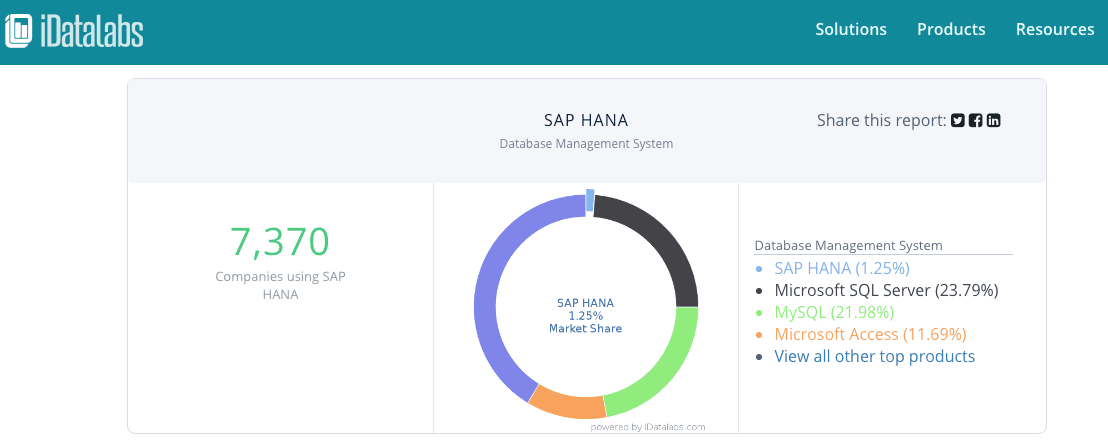Select Microsoft SQL Server (23.79%) legend entry

click(886, 290)
